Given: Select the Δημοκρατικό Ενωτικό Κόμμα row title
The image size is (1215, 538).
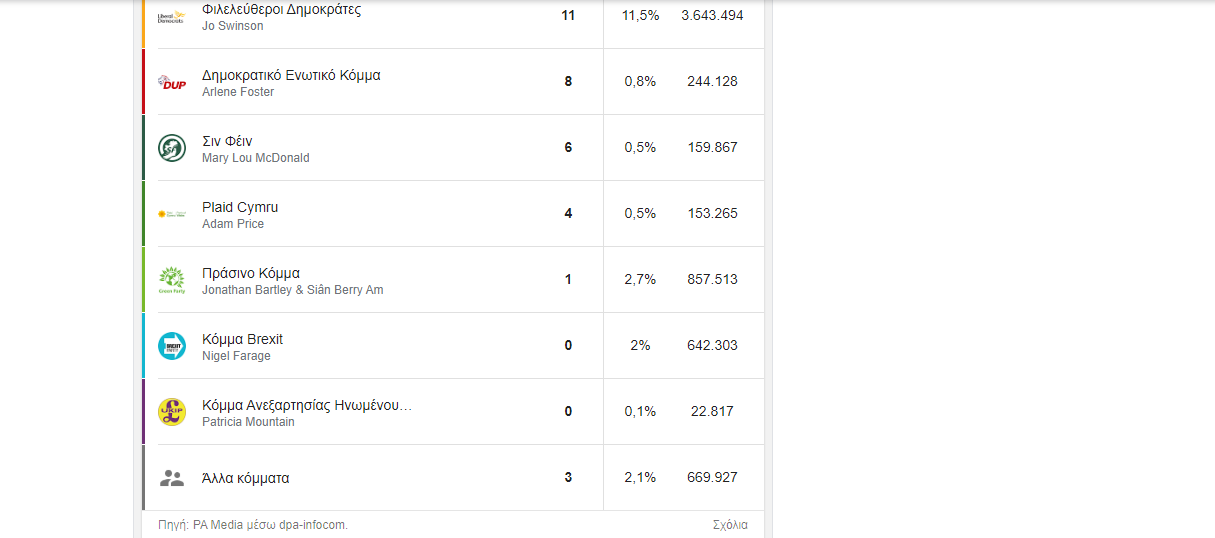Looking at the screenshot, I should click(x=291, y=75).
